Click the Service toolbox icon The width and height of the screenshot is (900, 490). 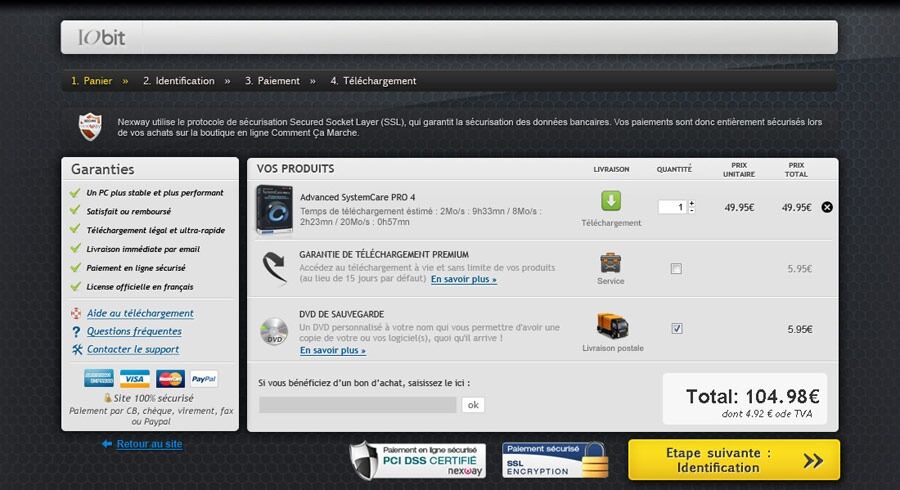click(x=611, y=263)
